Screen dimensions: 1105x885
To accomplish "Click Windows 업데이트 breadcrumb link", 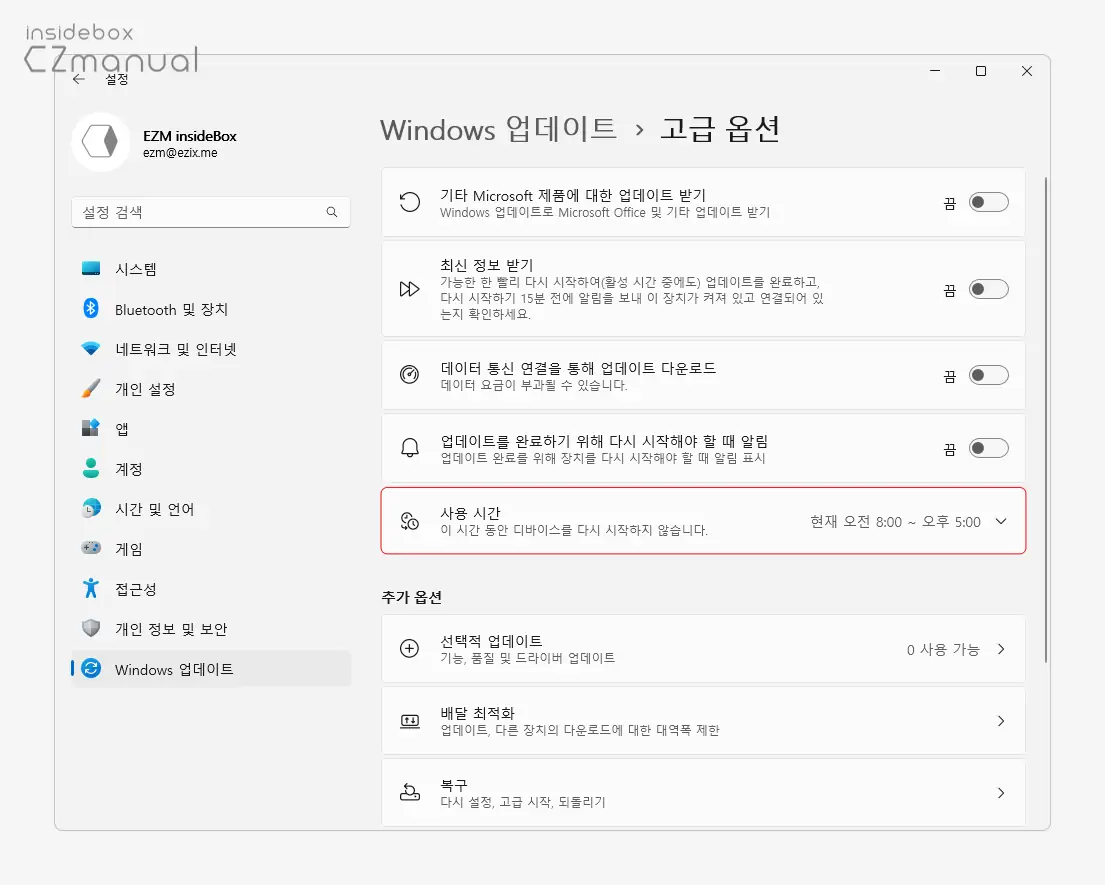I will pos(499,130).
